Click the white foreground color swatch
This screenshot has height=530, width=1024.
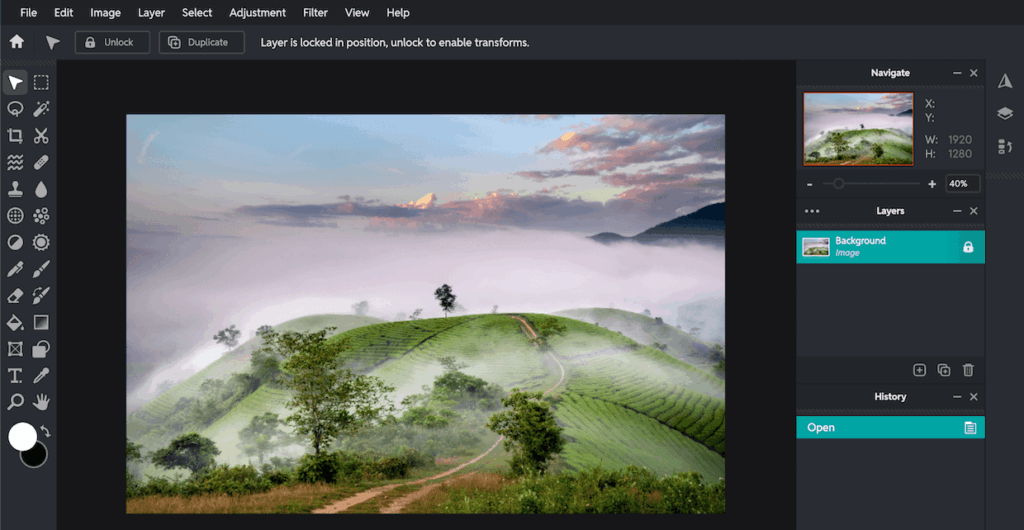[22, 436]
